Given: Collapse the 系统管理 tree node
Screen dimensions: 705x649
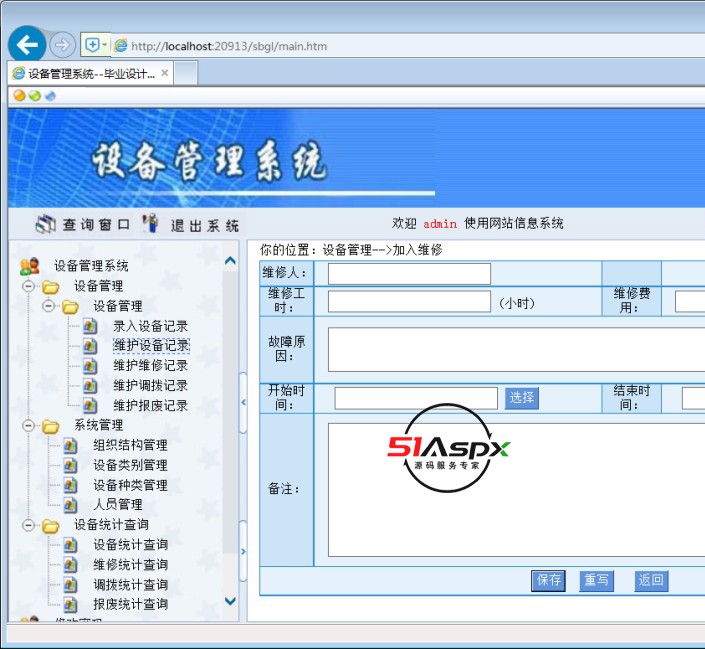Looking at the screenshot, I should coord(28,425).
